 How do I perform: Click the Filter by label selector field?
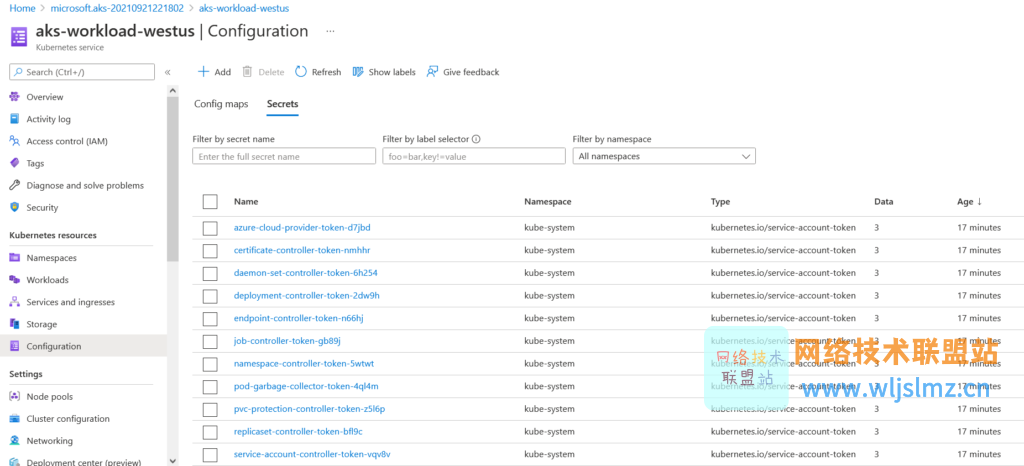473,156
